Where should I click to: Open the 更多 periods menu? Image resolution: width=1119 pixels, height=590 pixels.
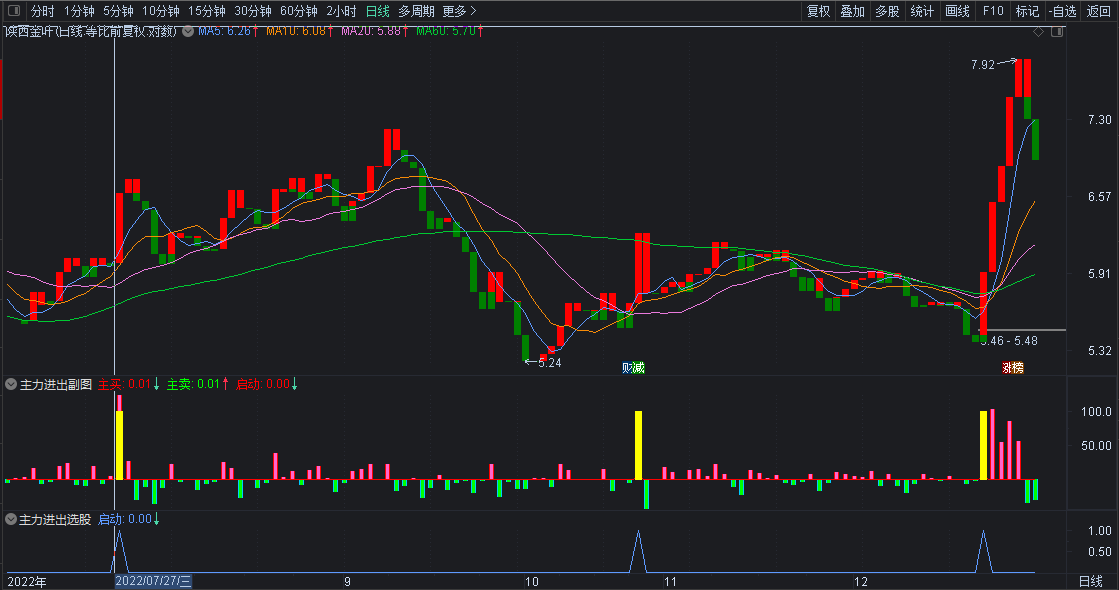(x=459, y=11)
